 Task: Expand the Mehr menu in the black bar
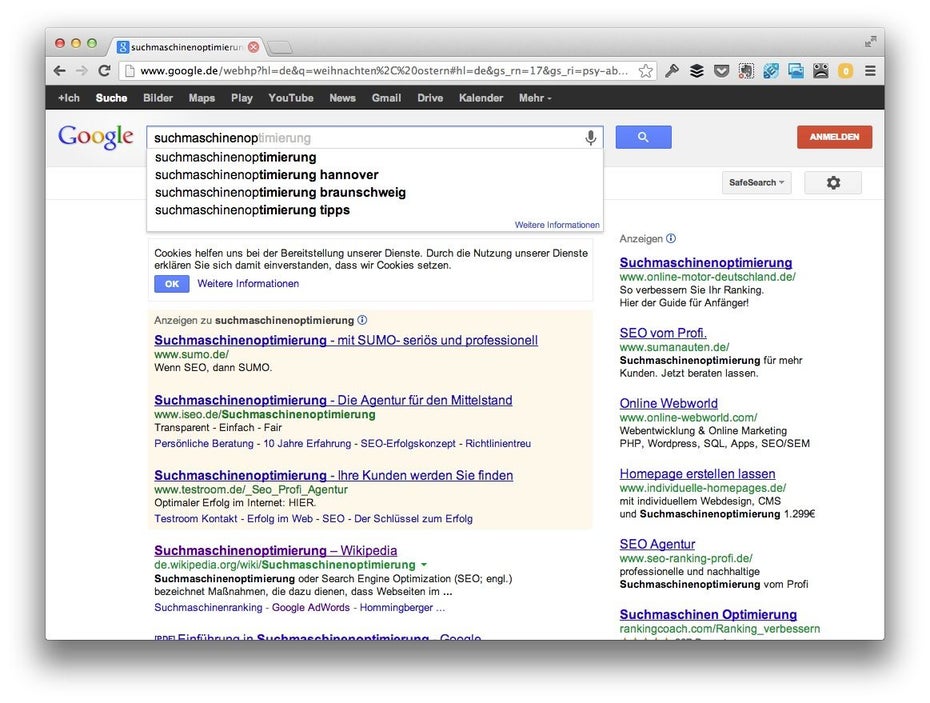coord(534,98)
